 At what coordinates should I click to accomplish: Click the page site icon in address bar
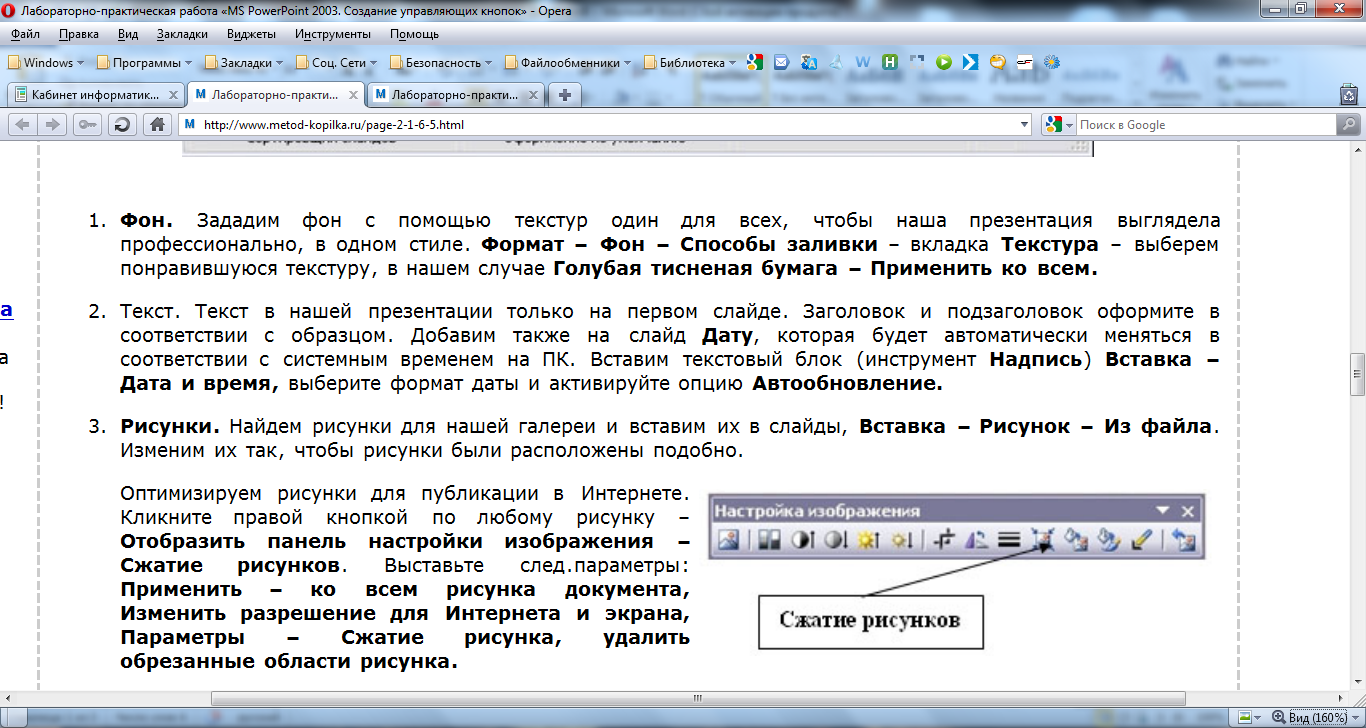pos(190,125)
